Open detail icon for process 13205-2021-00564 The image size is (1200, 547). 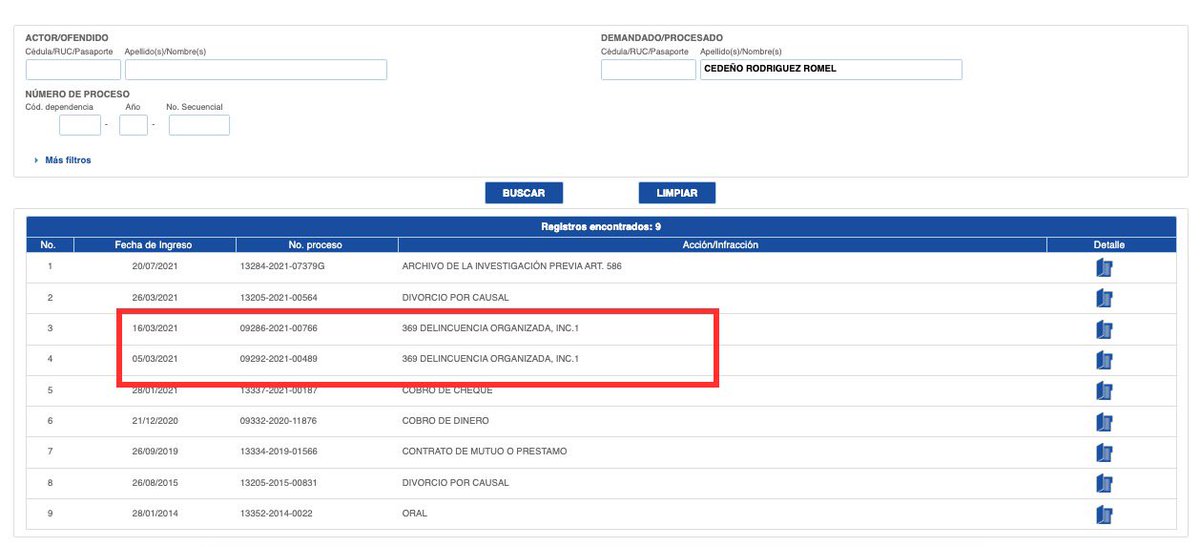(x=1104, y=298)
